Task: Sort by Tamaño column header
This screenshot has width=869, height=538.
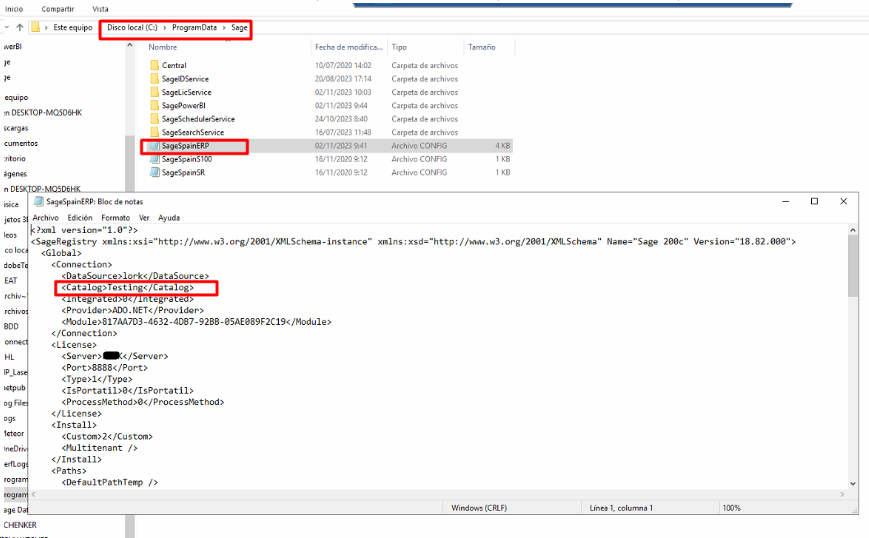Action: click(x=482, y=47)
